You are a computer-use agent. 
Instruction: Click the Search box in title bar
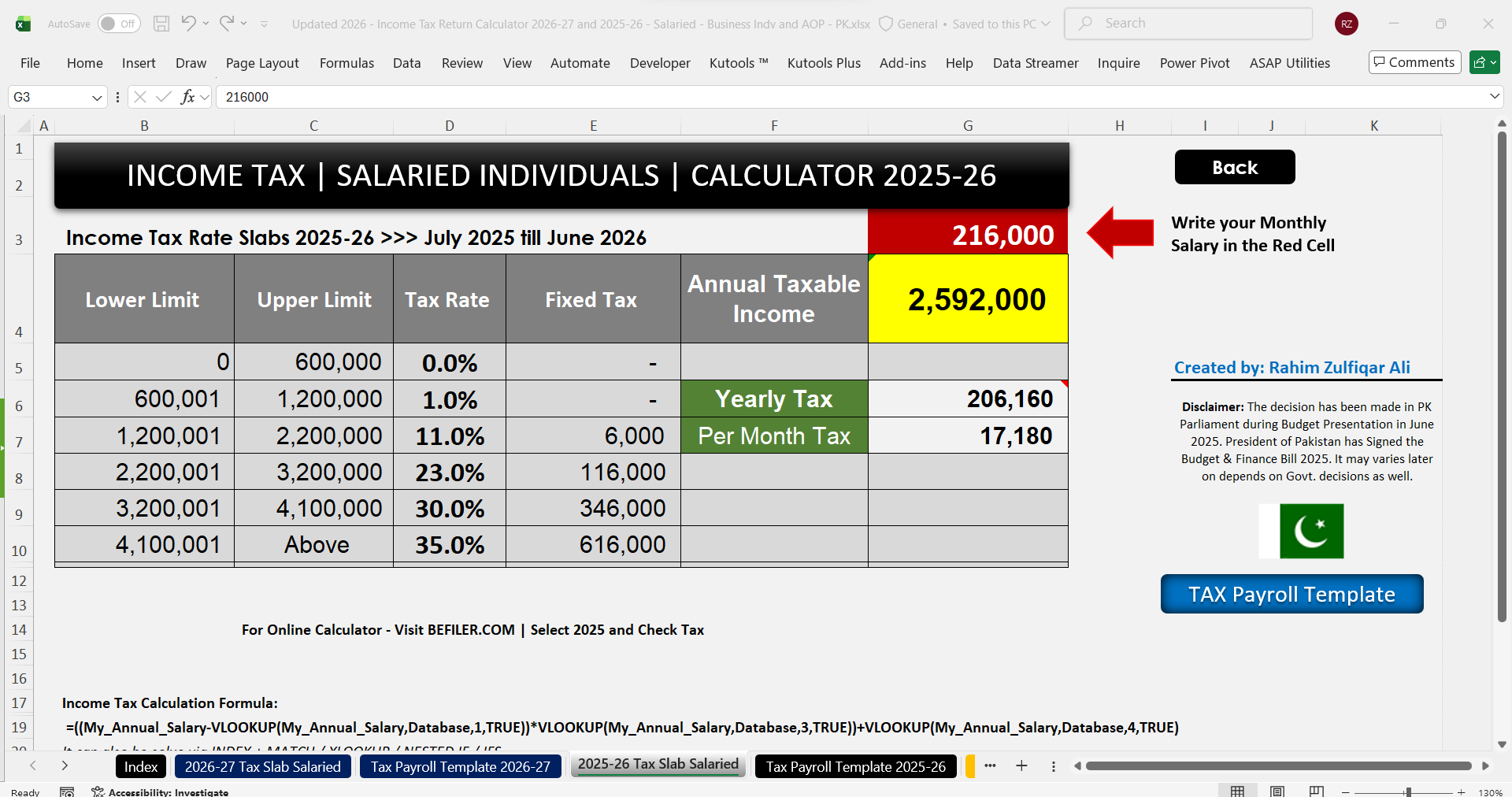(1188, 24)
